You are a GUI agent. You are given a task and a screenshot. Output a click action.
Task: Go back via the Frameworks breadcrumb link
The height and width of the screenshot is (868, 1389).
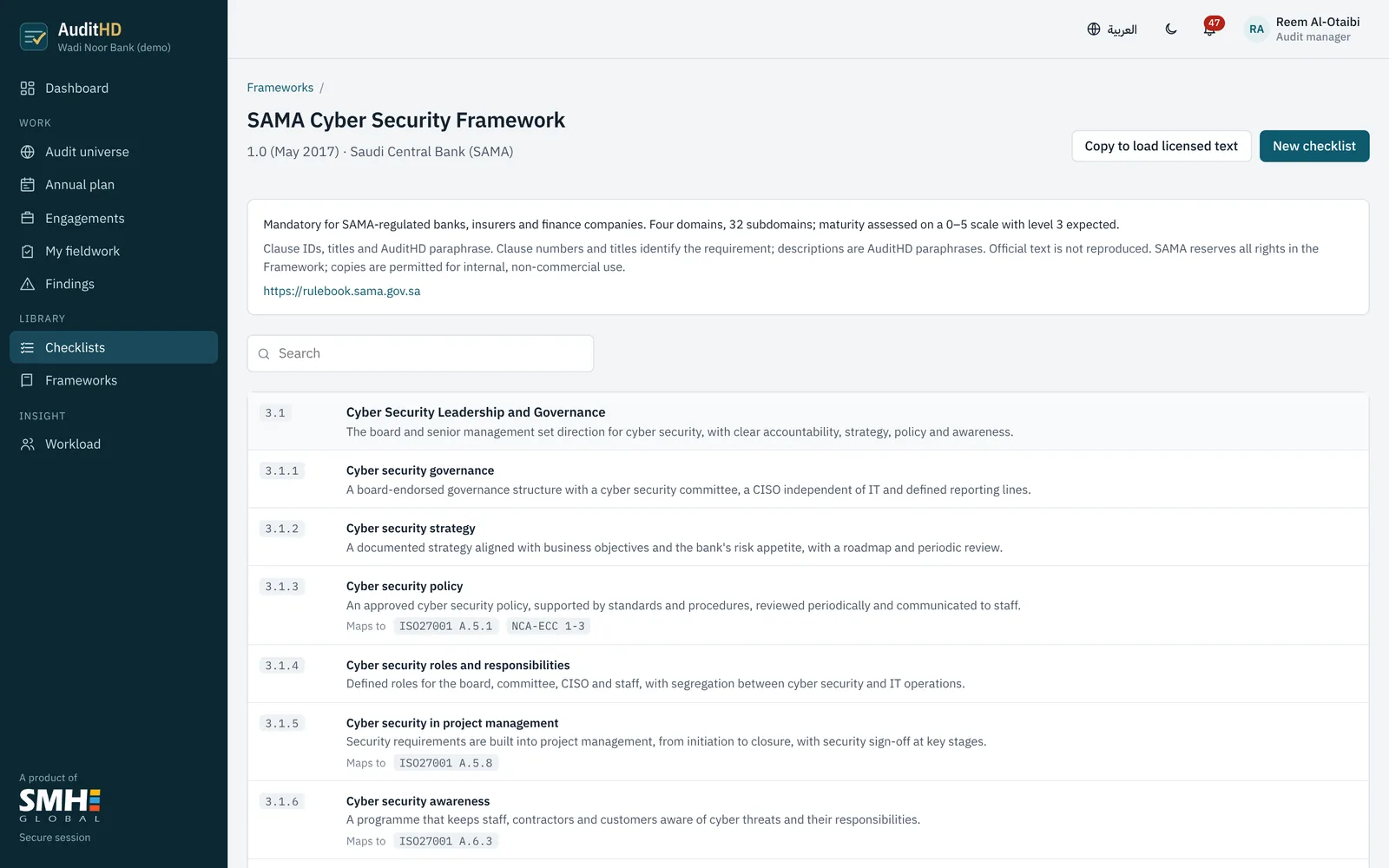click(x=280, y=88)
